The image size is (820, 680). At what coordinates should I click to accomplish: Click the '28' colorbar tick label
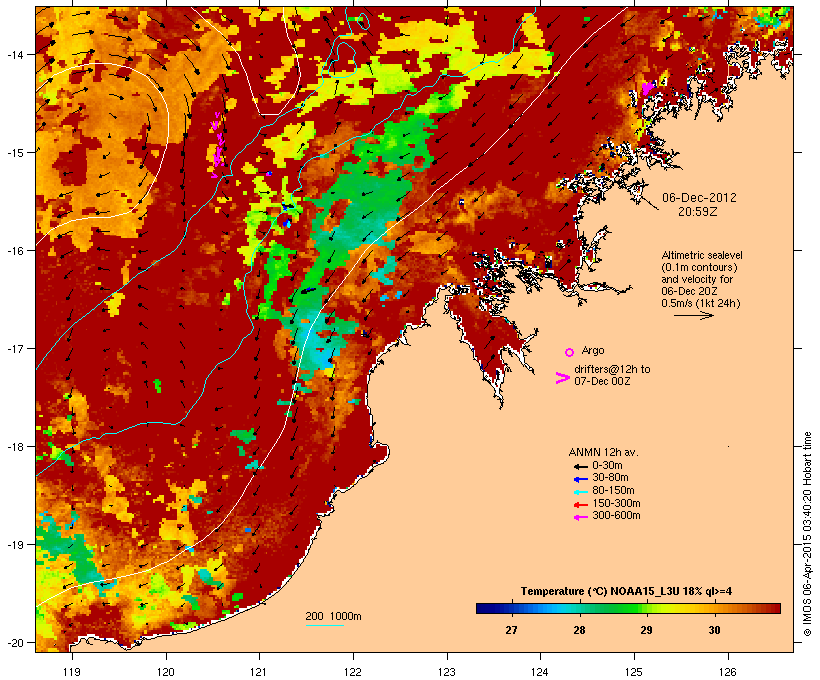[579, 630]
